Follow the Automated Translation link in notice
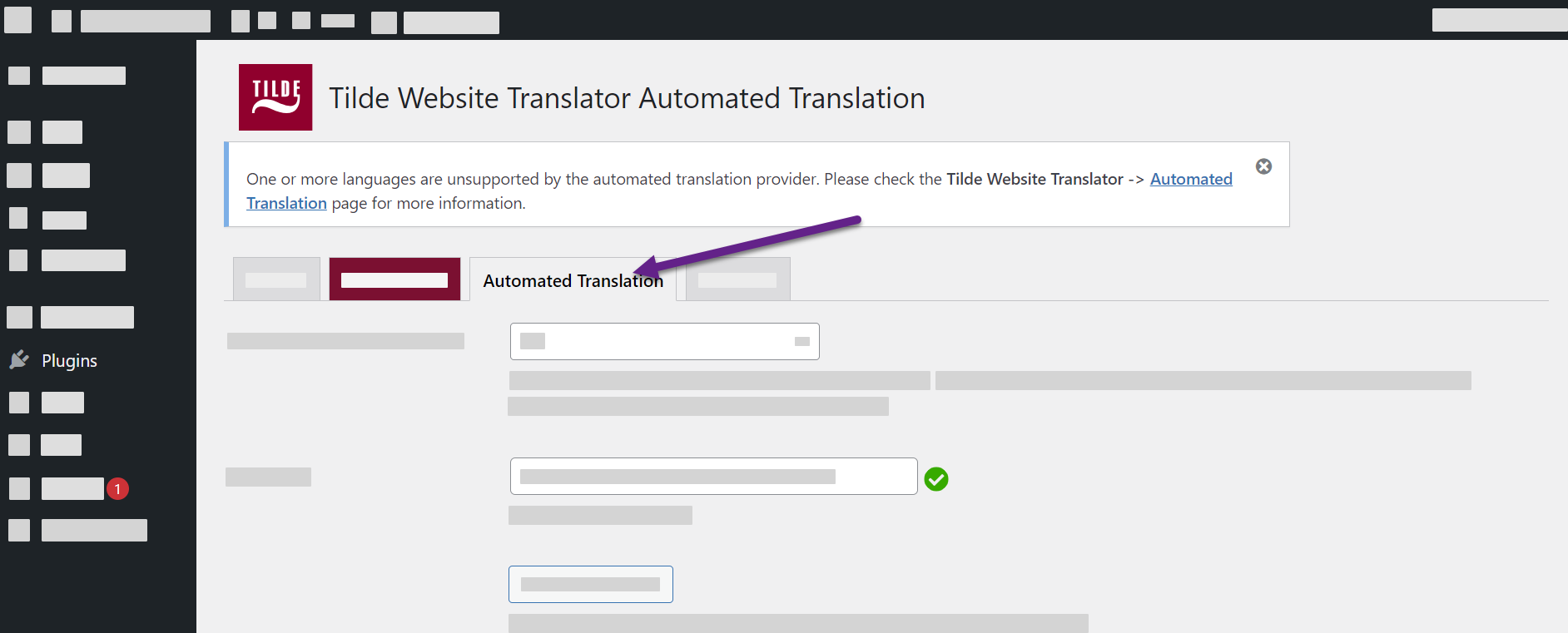 pos(1191,179)
